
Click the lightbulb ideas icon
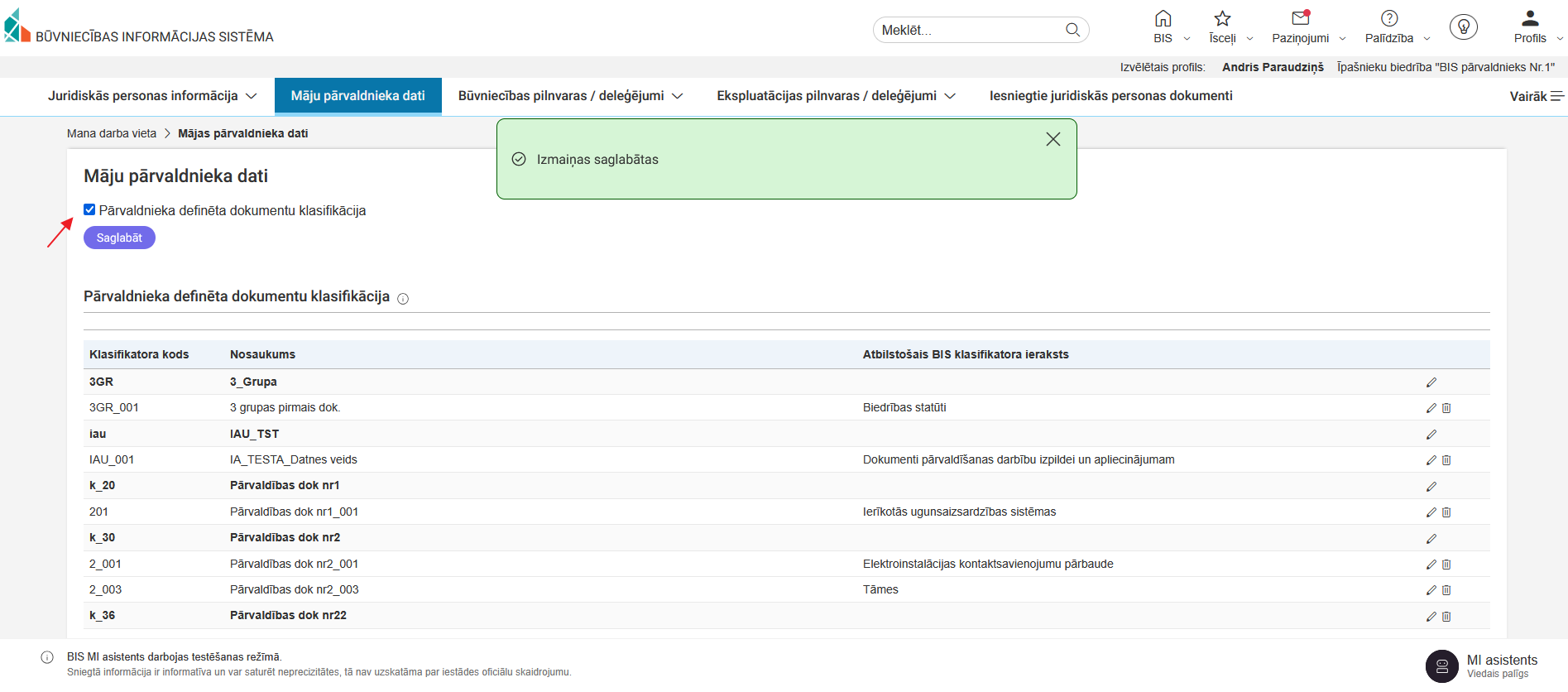1463,27
